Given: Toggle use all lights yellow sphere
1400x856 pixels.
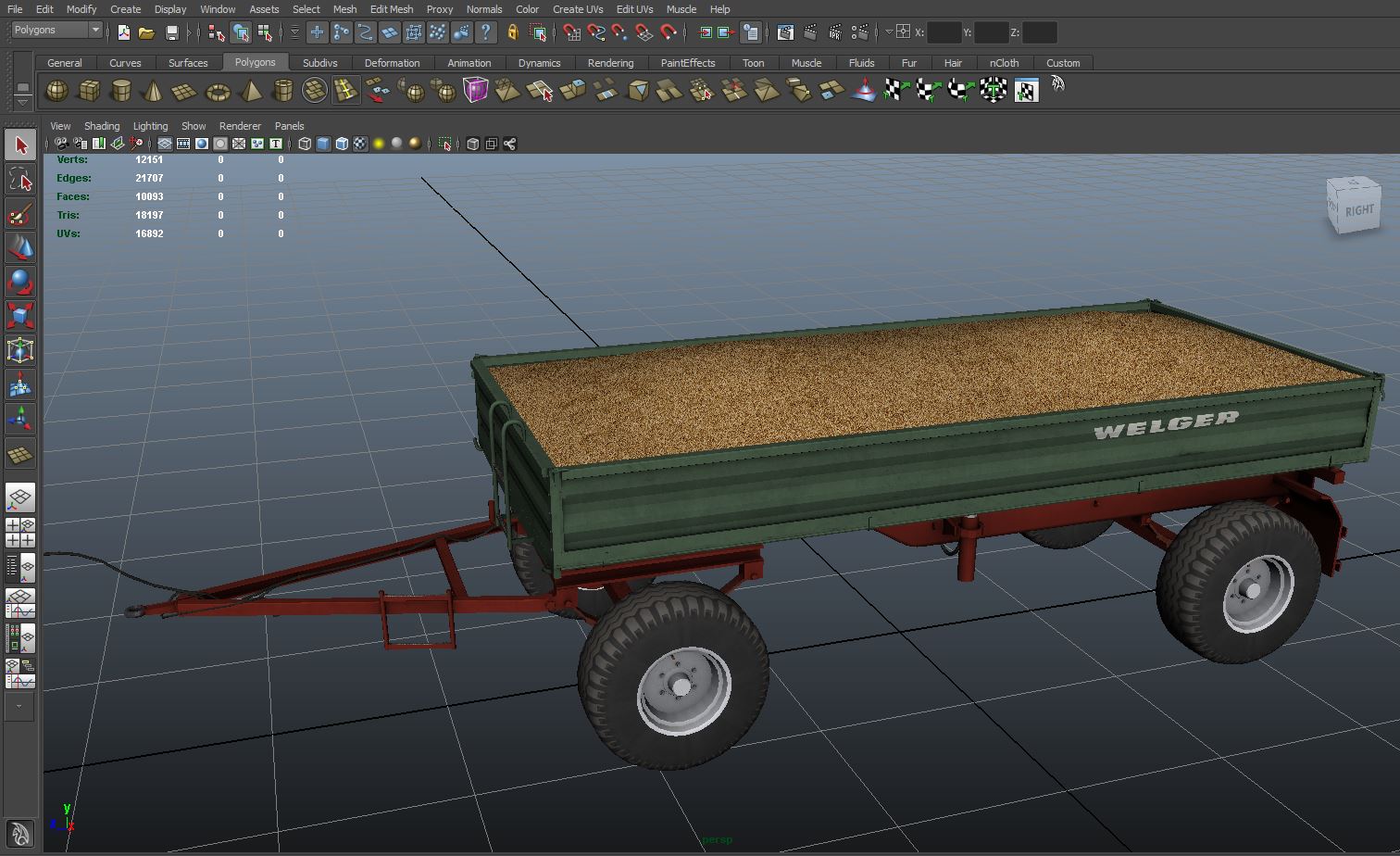Looking at the screenshot, I should 379,144.
